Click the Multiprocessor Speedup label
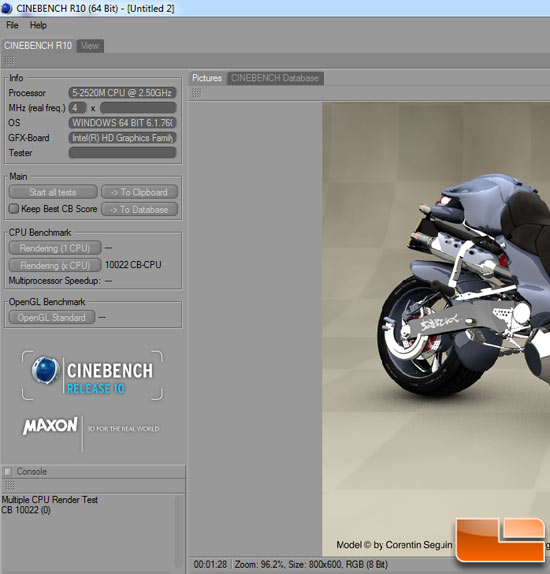 (55, 281)
